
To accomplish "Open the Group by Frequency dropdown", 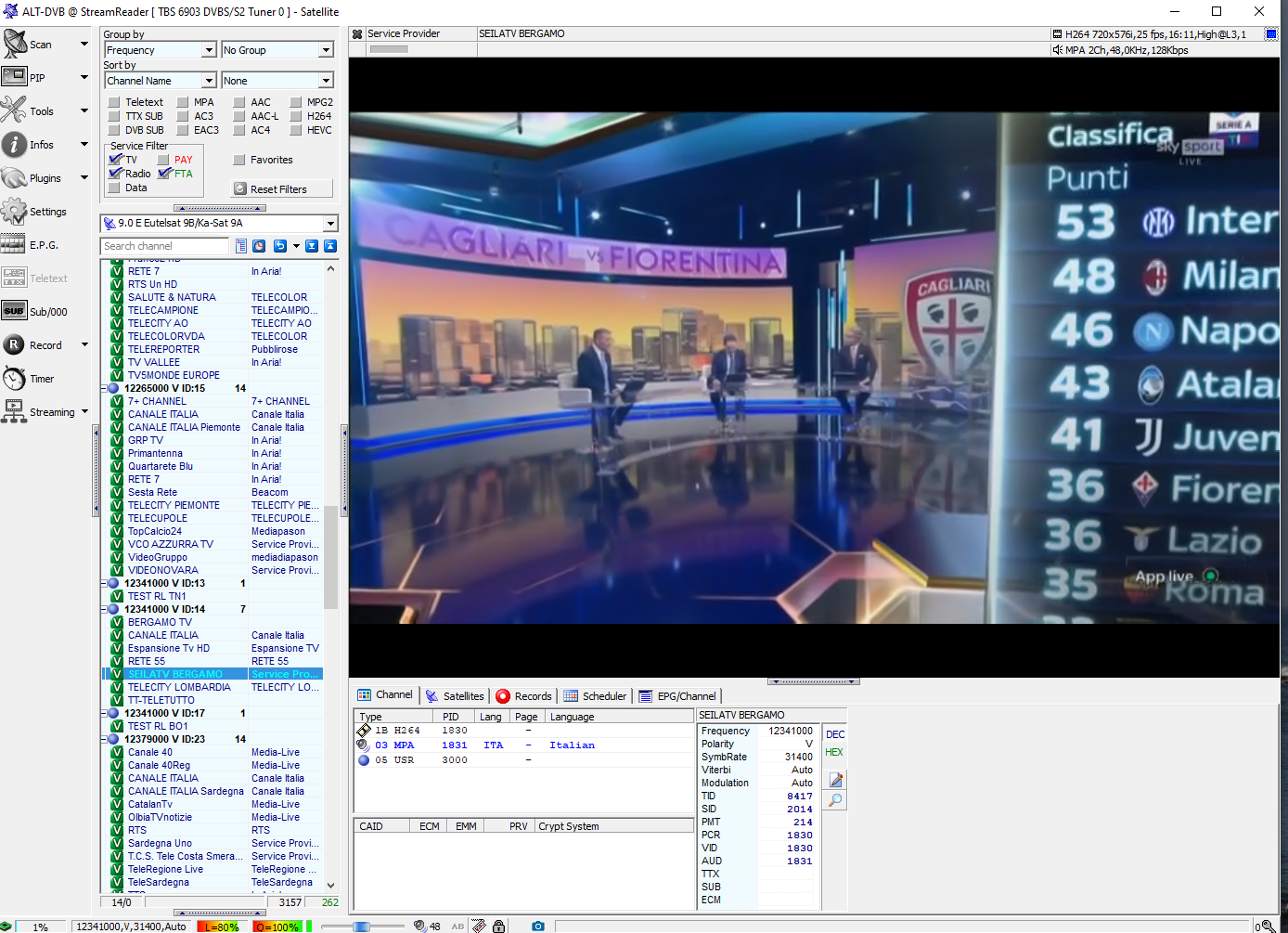I will pyautogui.click(x=160, y=50).
